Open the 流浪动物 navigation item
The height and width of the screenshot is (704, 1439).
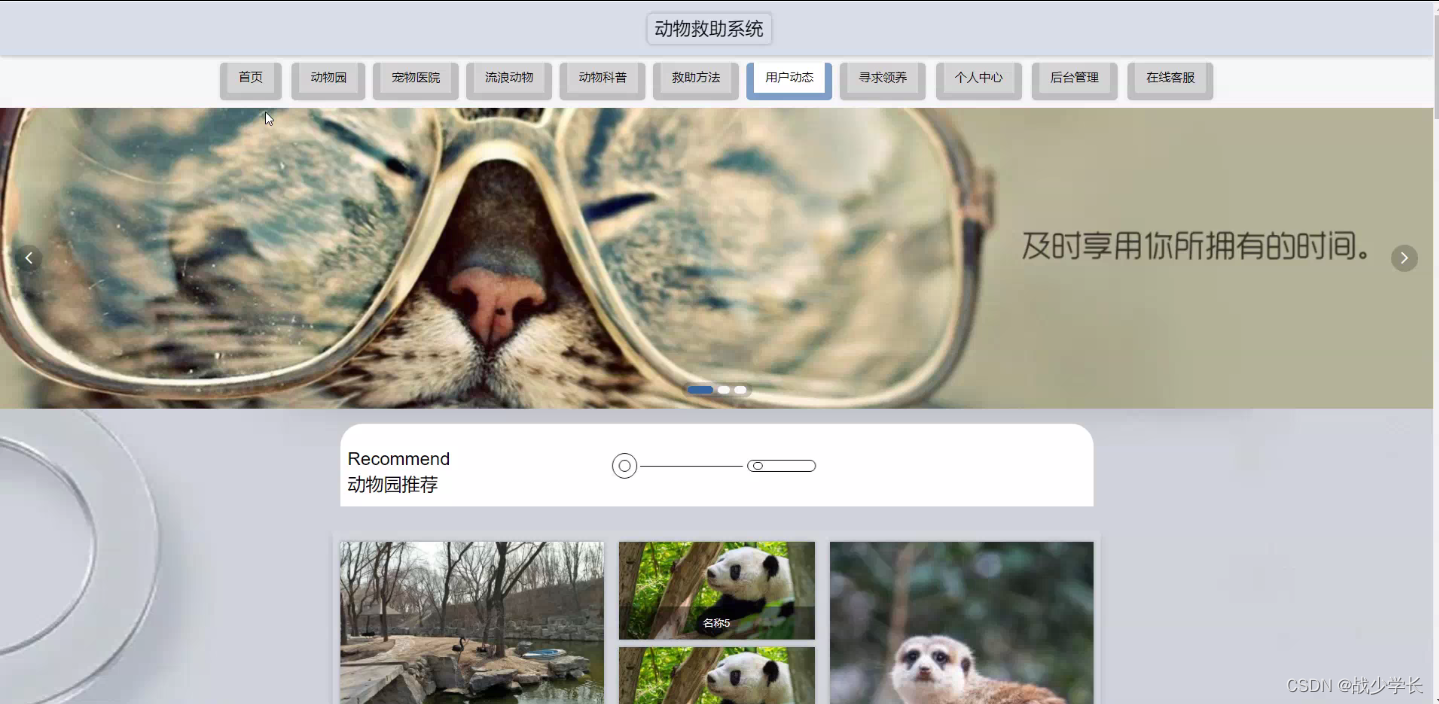[x=509, y=79]
